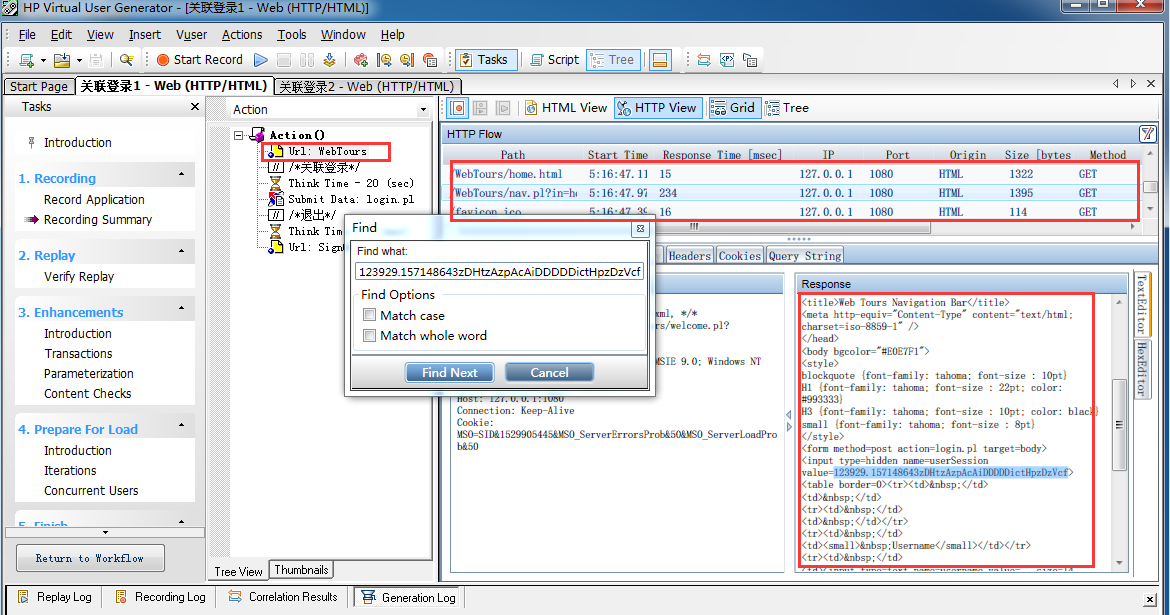Collapse the partly hidden Finish section
This screenshot has height=615, width=1170.
(181, 521)
